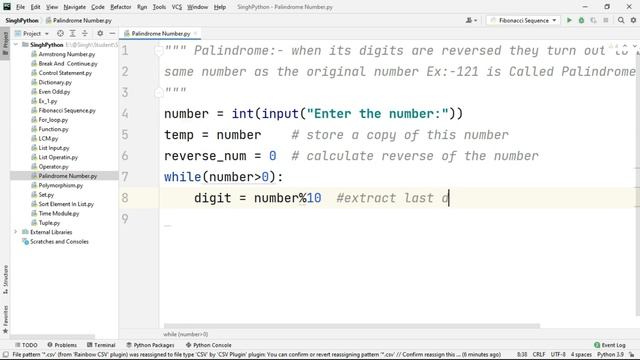Viewport: 640px width, 360px height.
Task: Click Collapse All icon in Project panel
Action: pos(84,33)
